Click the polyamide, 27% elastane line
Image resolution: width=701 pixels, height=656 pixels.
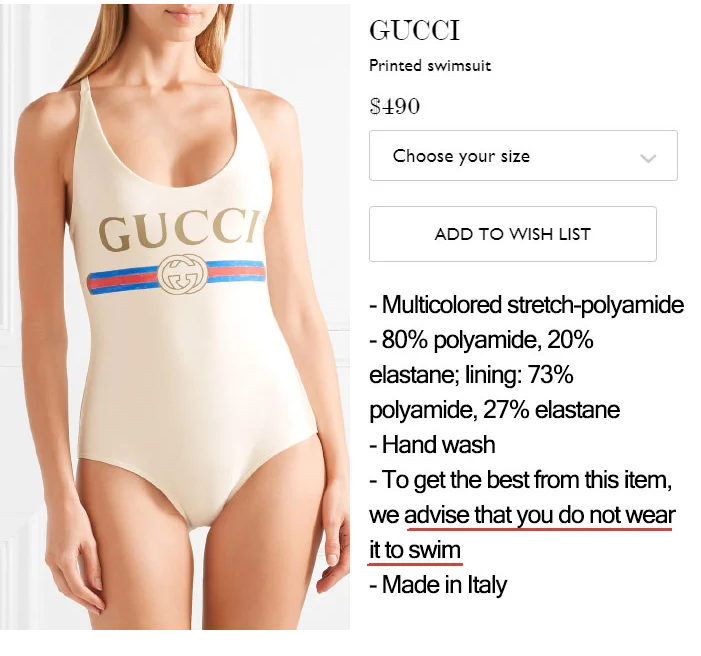[x=494, y=410]
